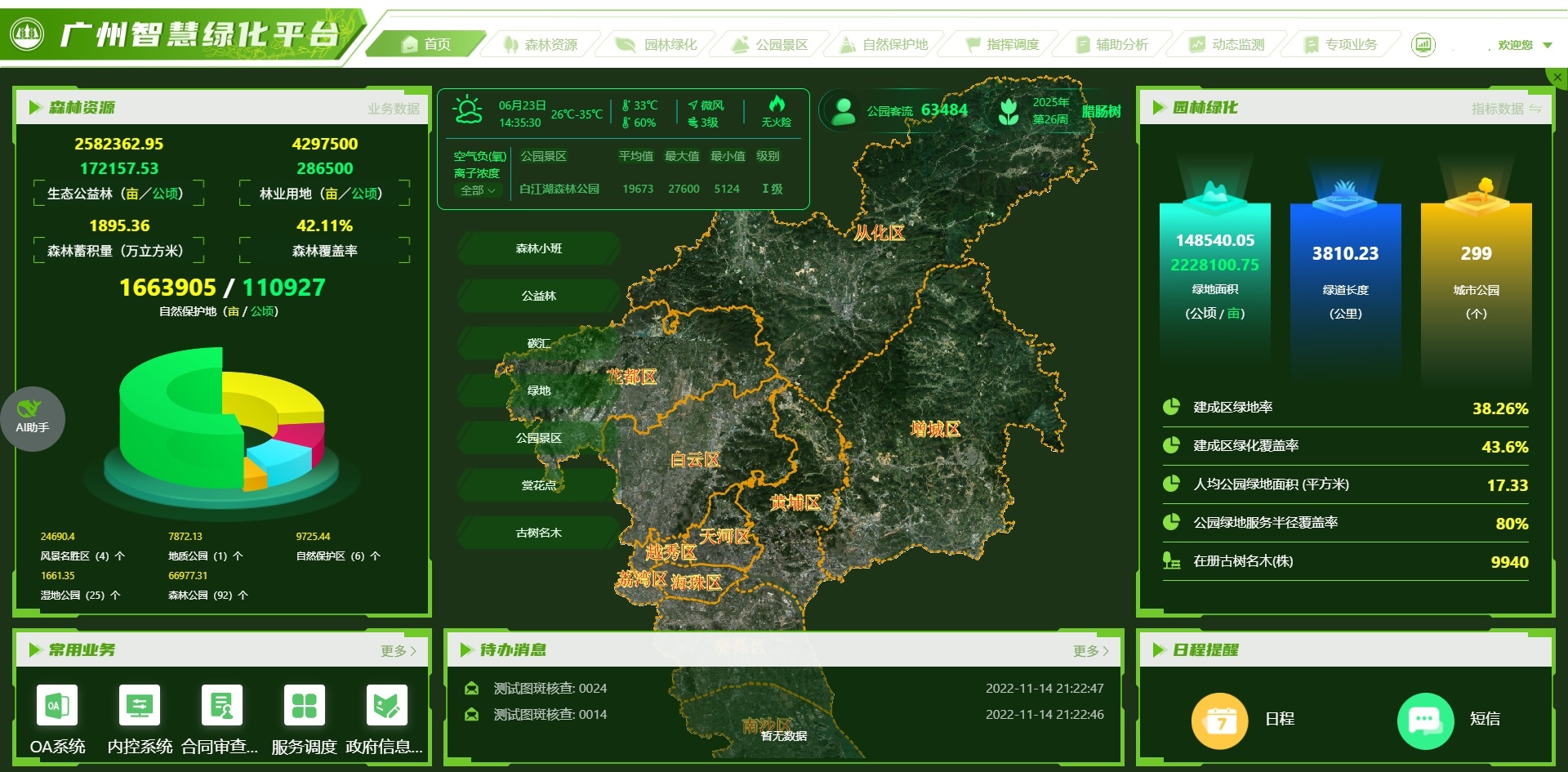Click the 日程 calendar icon
The width and height of the screenshot is (1568, 772).
pos(1220,721)
